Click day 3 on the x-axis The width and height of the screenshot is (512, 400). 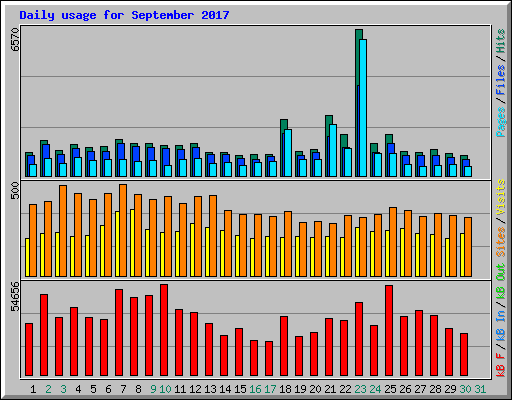63,389
